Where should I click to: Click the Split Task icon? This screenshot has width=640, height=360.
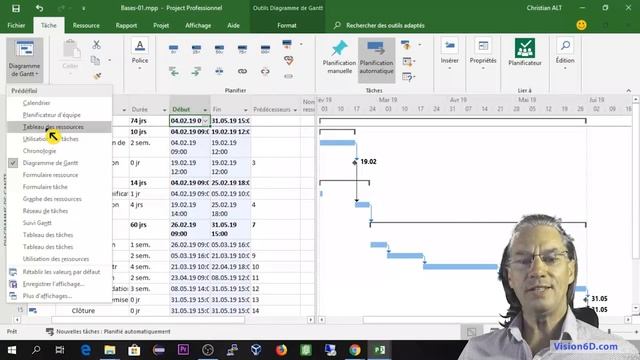pyautogui.click(x=219, y=71)
